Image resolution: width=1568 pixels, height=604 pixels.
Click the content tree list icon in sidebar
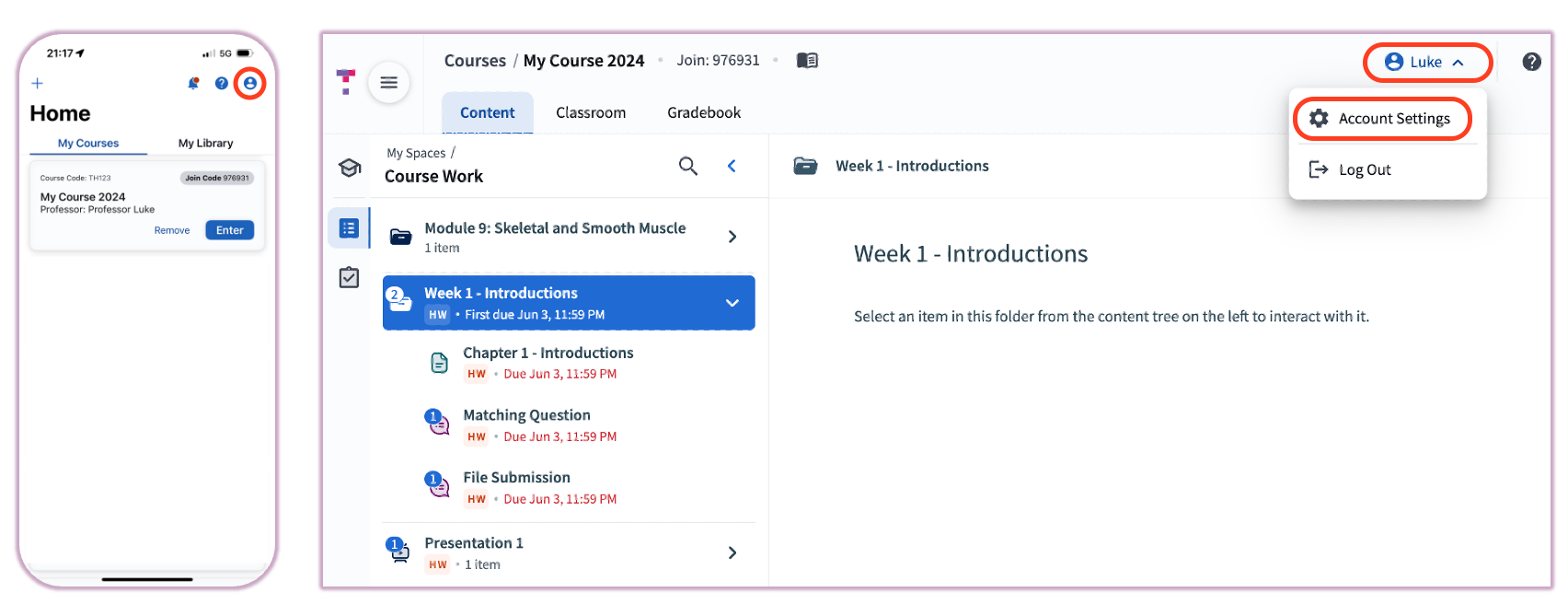point(349,227)
